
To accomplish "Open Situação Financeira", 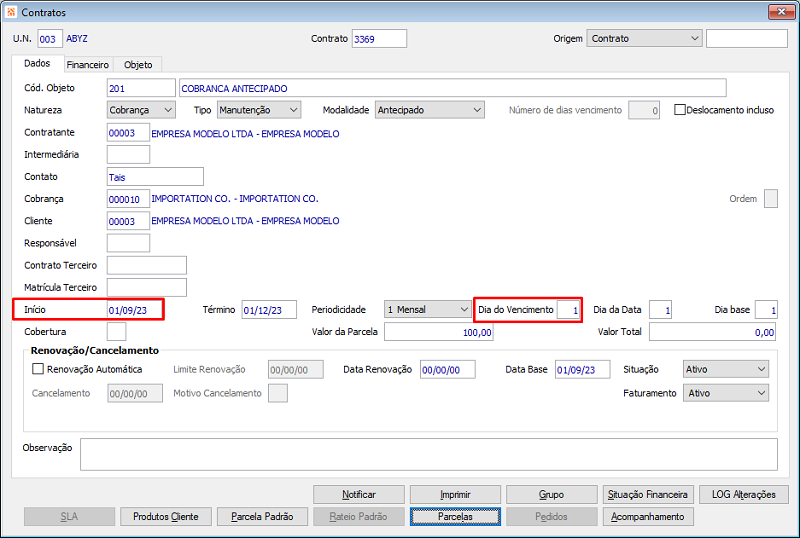I will (648, 494).
